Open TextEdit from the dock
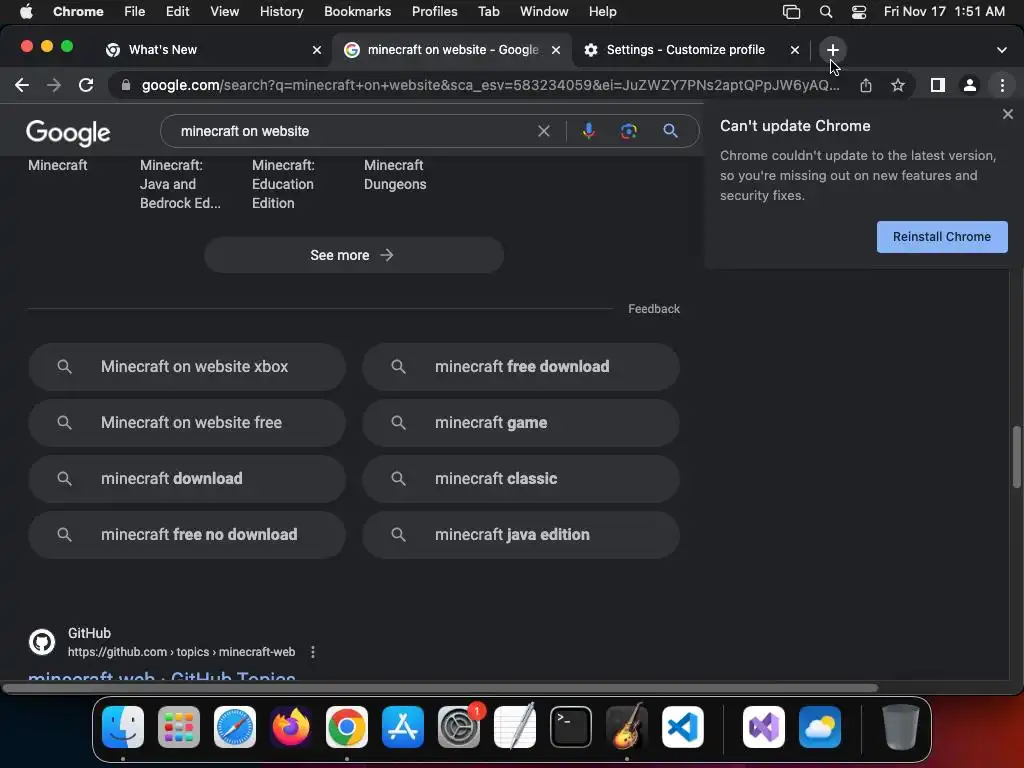 pos(515,727)
